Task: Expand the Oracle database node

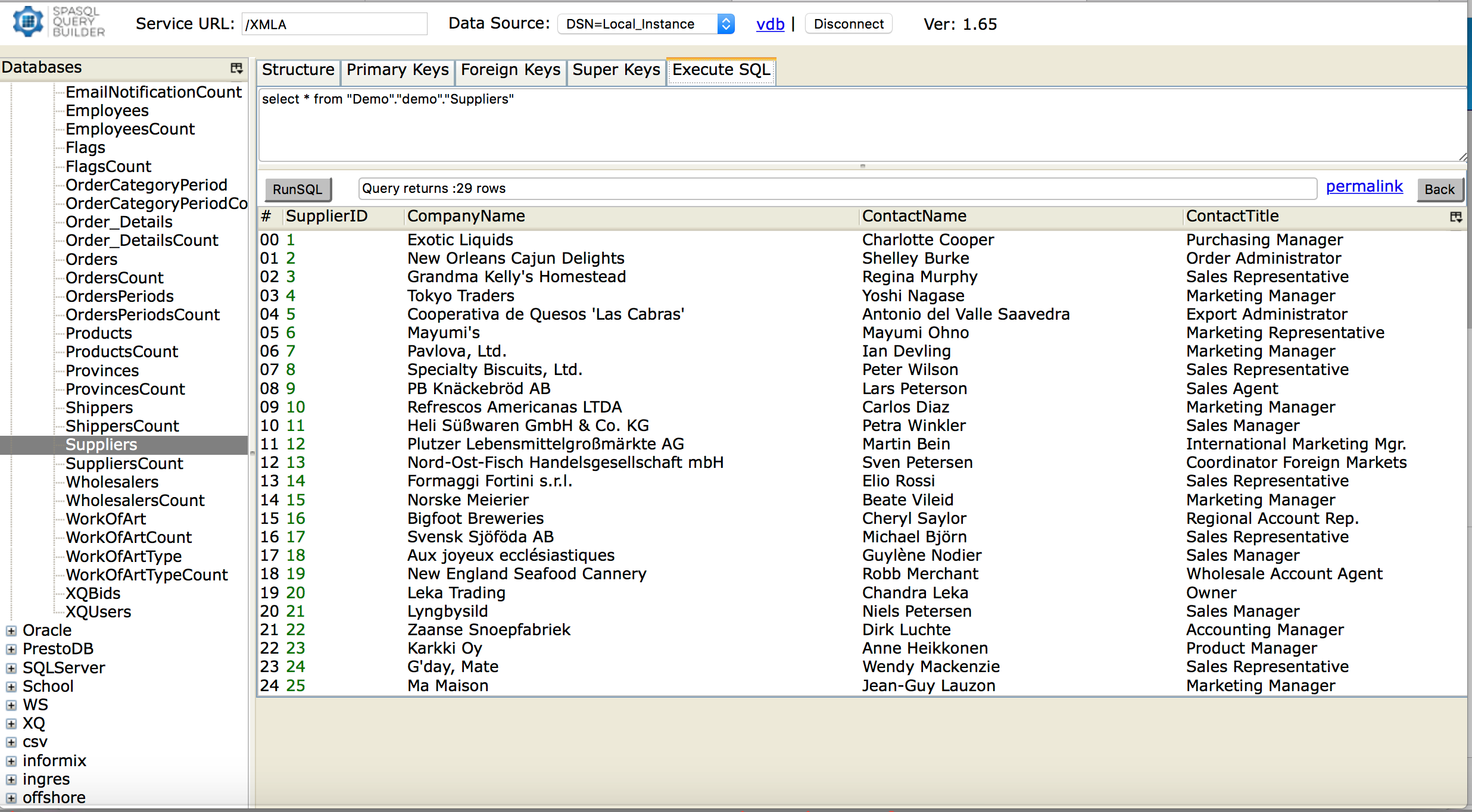Action: coord(10,630)
